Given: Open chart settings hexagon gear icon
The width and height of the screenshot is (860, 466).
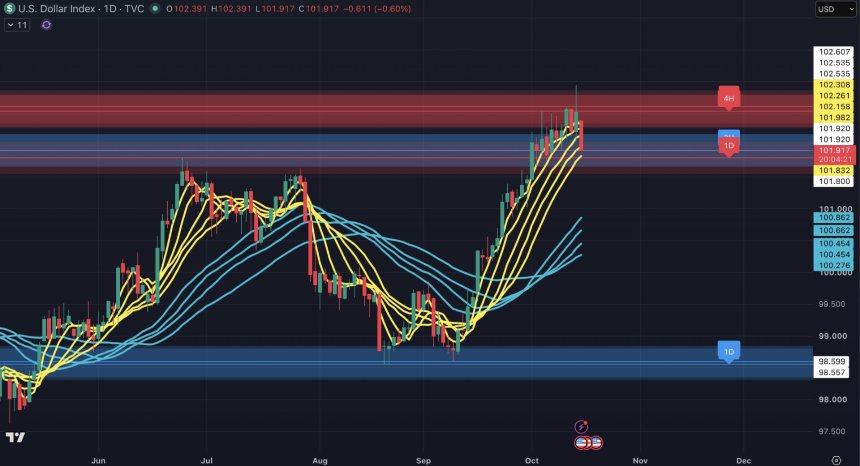Looking at the screenshot, I should pyautogui.click(x=836, y=460).
